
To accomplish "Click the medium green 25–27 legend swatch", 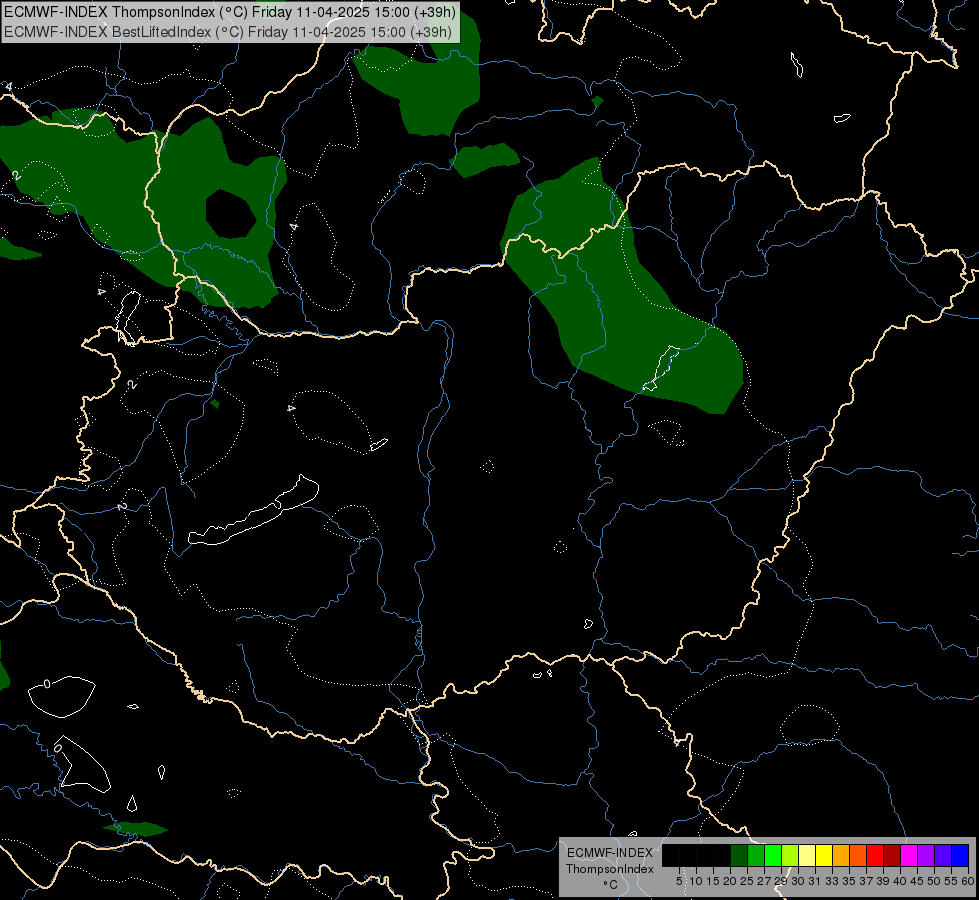I will click(756, 855).
